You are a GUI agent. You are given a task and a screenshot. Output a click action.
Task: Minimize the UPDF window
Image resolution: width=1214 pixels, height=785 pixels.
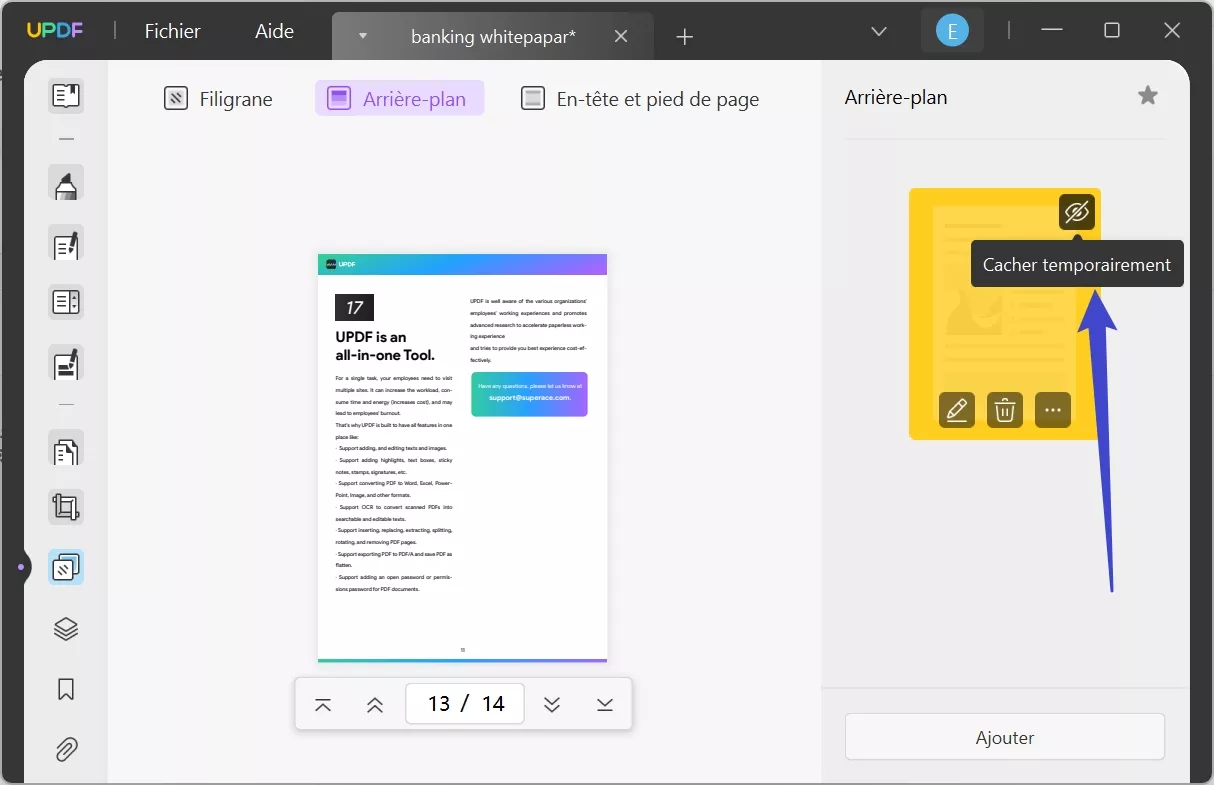1051,31
